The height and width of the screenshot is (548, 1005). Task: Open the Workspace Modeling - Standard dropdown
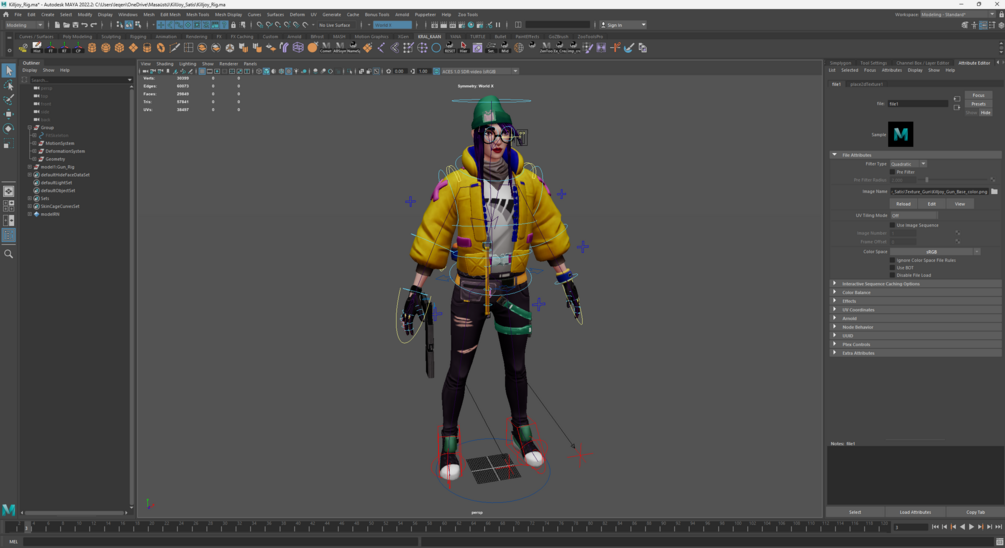click(x=958, y=14)
